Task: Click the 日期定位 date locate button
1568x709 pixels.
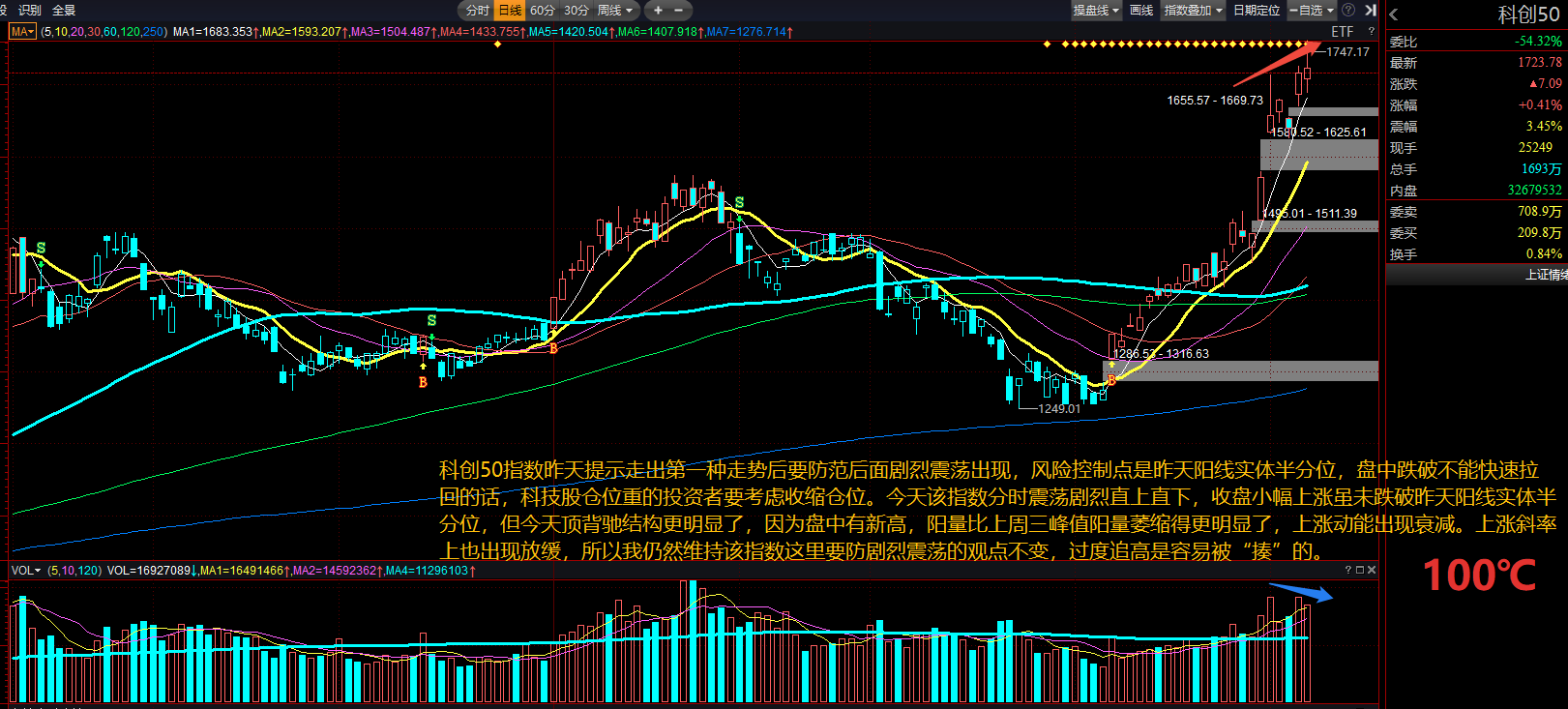Action: (x=1257, y=11)
